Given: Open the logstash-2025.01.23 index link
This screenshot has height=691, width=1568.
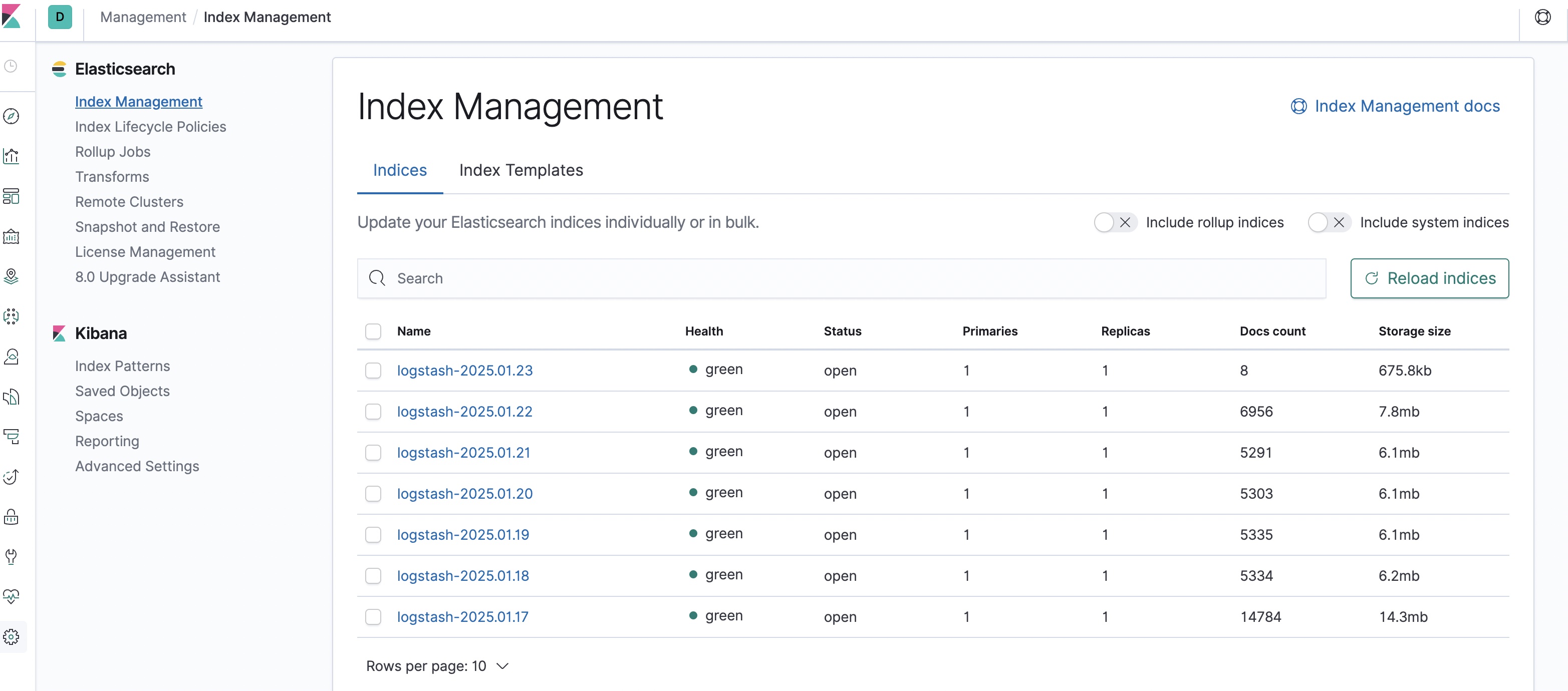Looking at the screenshot, I should (464, 371).
